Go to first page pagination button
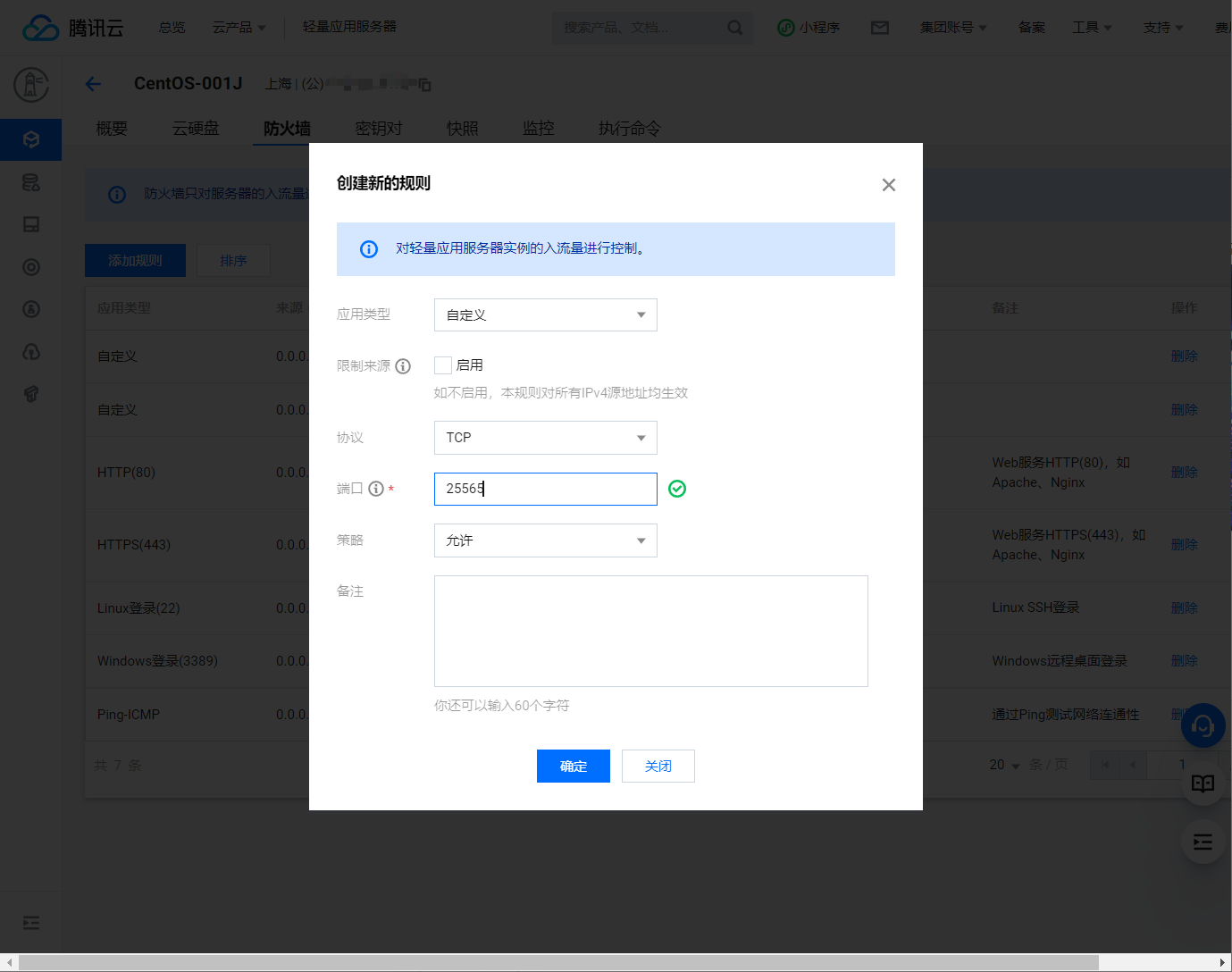This screenshot has width=1232, height=972. pos(1105,765)
